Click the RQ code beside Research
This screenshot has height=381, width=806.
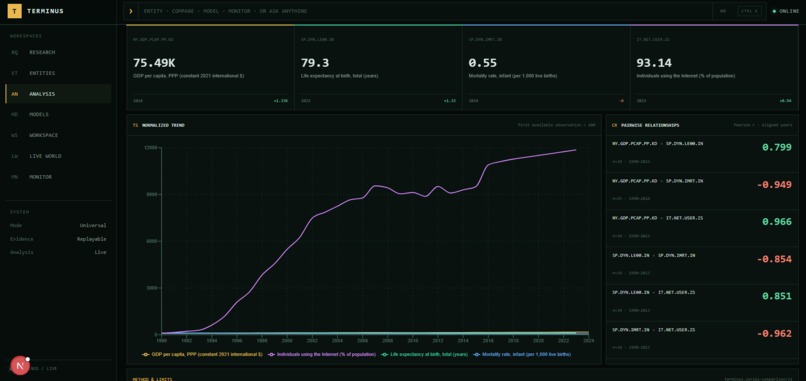pyautogui.click(x=15, y=52)
